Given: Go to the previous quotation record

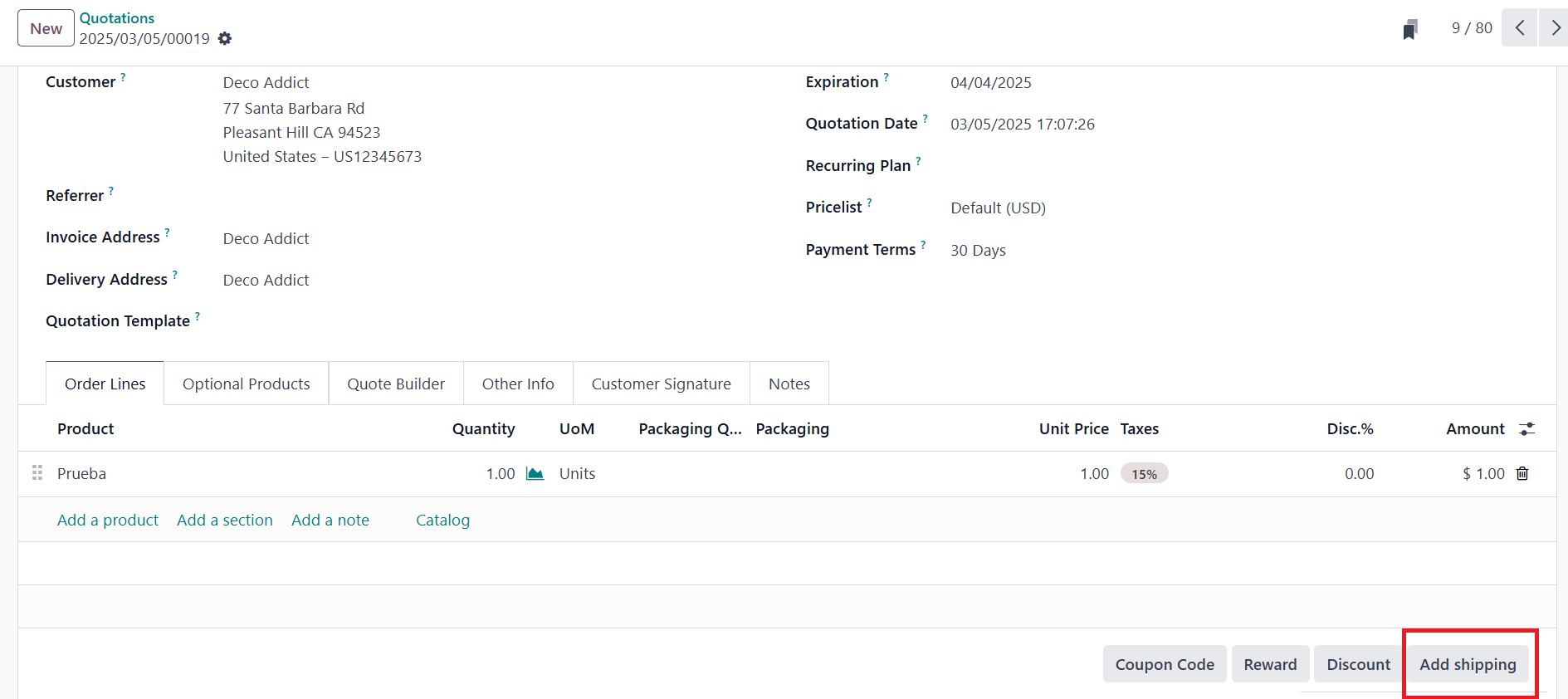Looking at the screenshot, I should [1519, 28].
